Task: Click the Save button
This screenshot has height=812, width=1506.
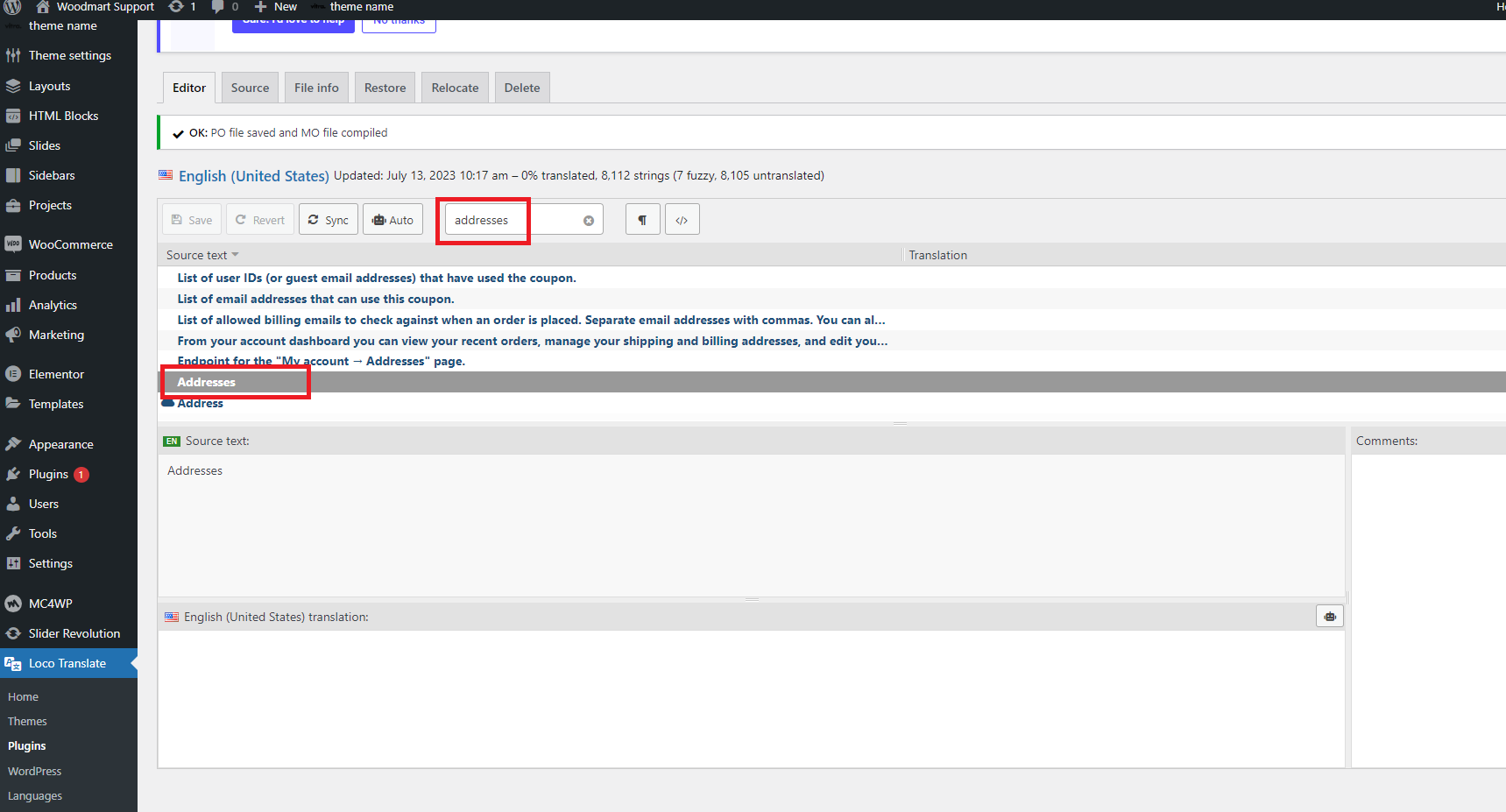Action: [x=192, y=220]
